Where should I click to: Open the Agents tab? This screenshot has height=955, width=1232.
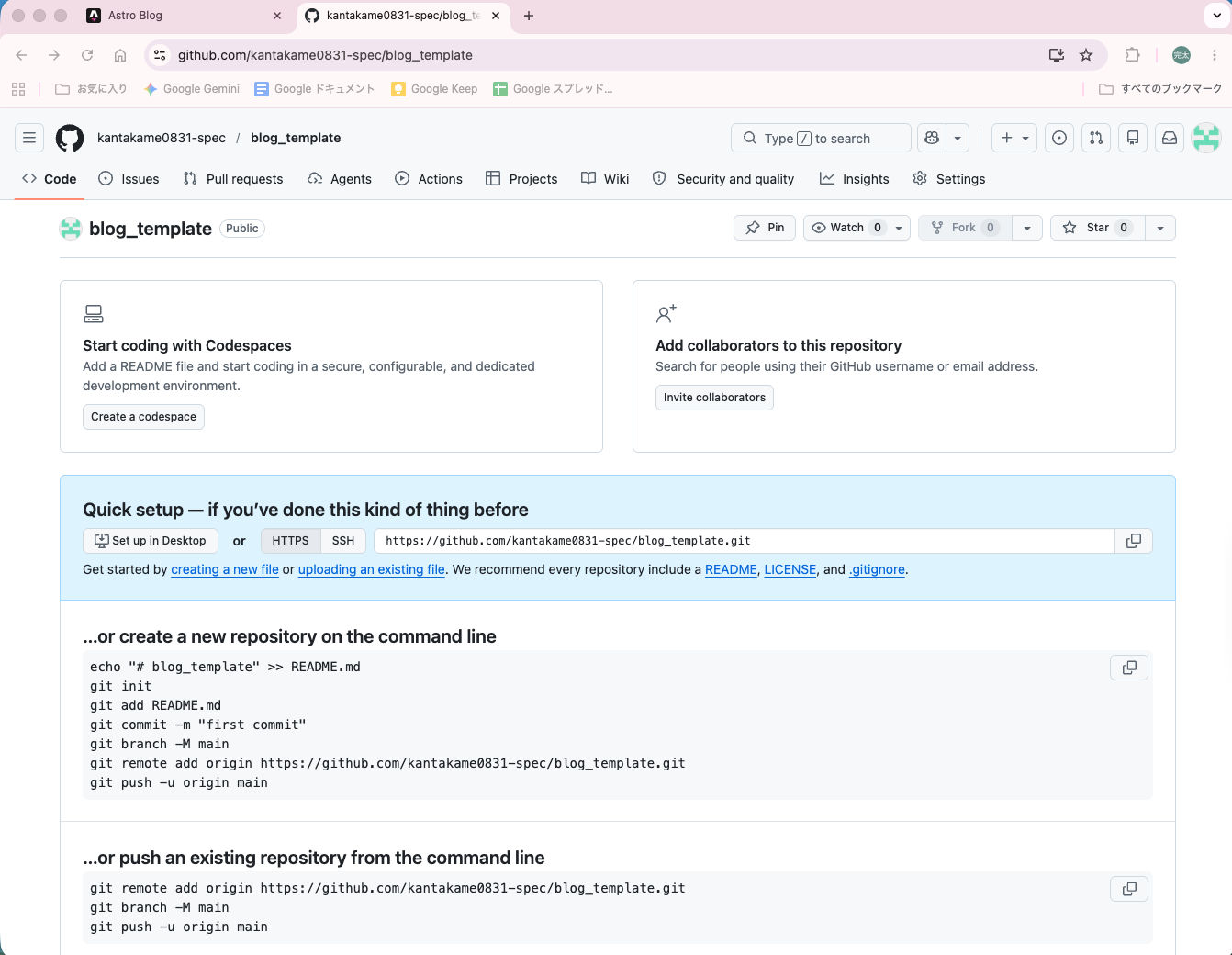pos(340,179)
